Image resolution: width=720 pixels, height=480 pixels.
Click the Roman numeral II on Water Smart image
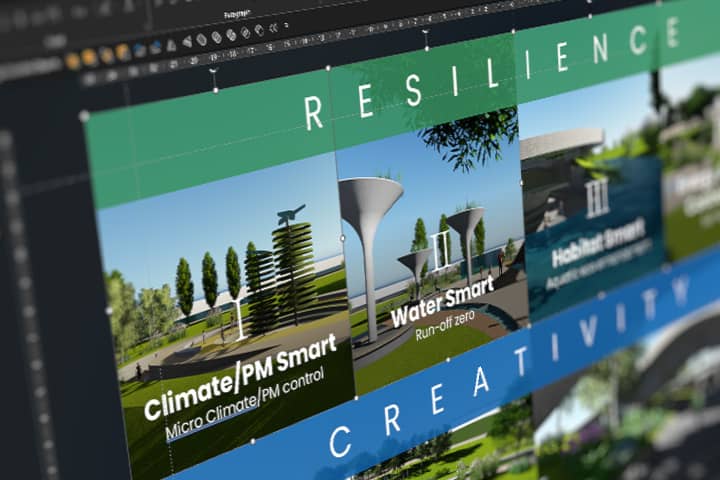441,250
